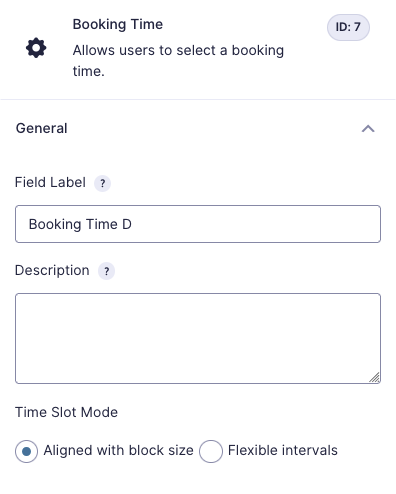
Task: Select Aligned with block size radio button
Action: pyautogui.click(x=26, y=451)
